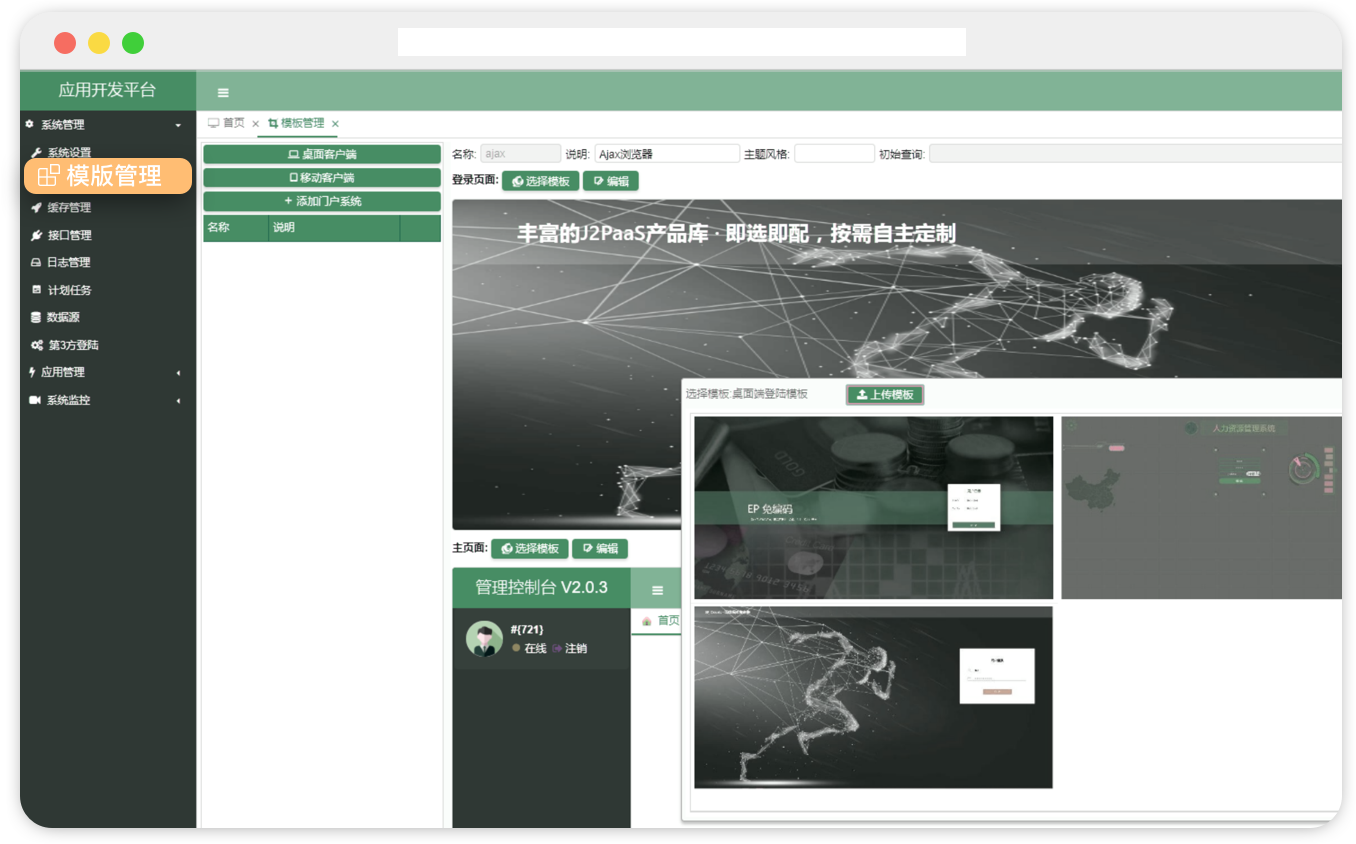Click the 桌面客户端 button
Image resolution: width=1356 pixels, height=844 pixels.
pyautogui.click(x=322, y=154)
